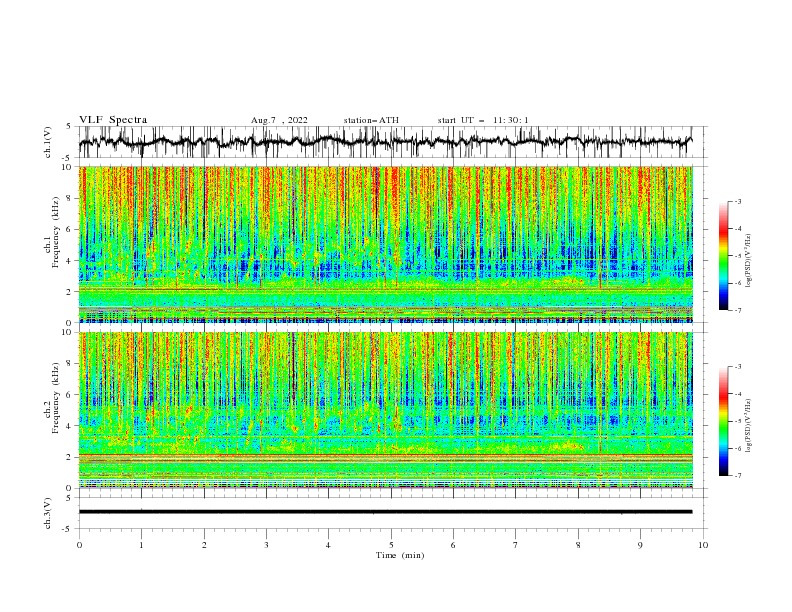The height and width of the screenshot is (612, 792).
Task: Click the "5" tick on ch.1(V) axis
Action: tap(69, 126)
